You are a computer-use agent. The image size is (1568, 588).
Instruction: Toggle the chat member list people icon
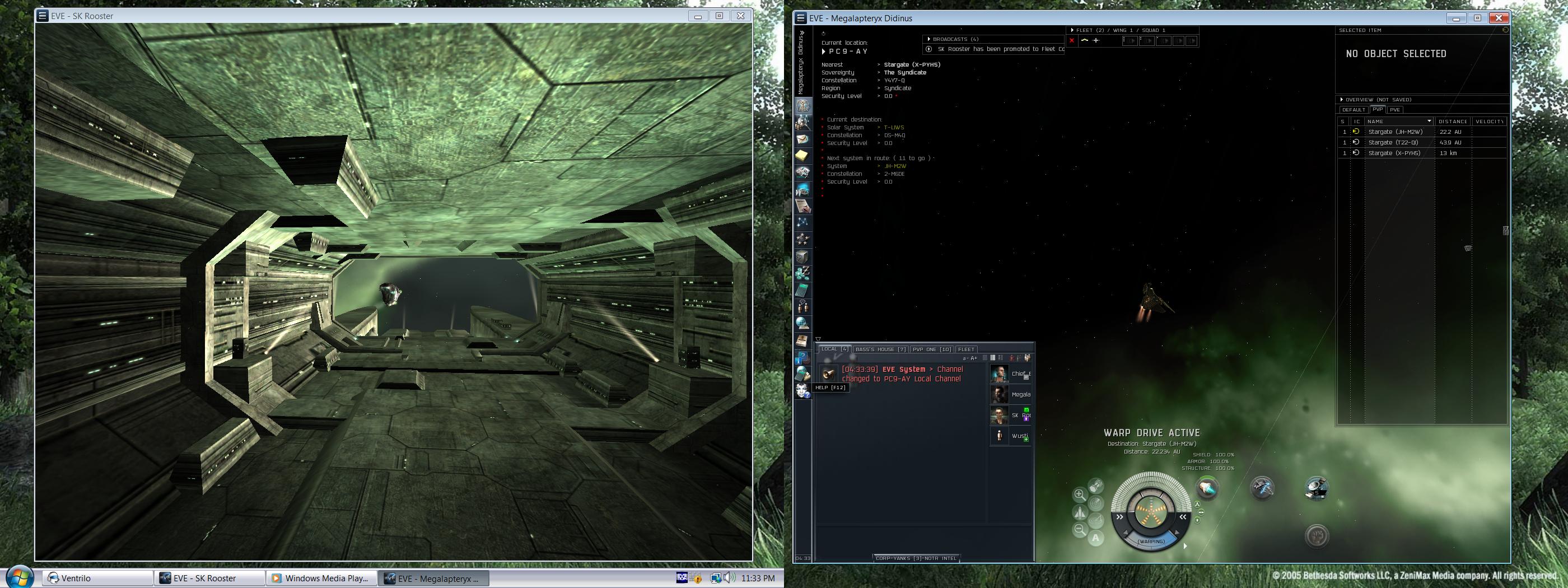coord(1028,358)
